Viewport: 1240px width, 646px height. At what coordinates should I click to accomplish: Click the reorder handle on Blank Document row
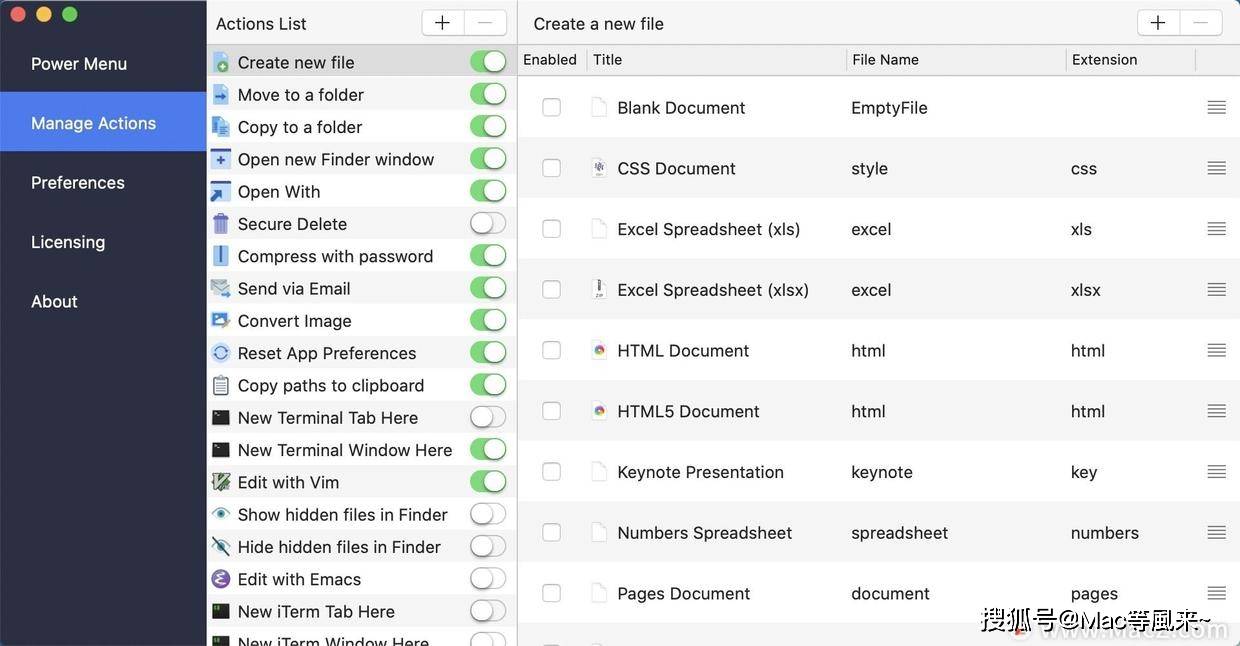click(x=1216, y=107)
